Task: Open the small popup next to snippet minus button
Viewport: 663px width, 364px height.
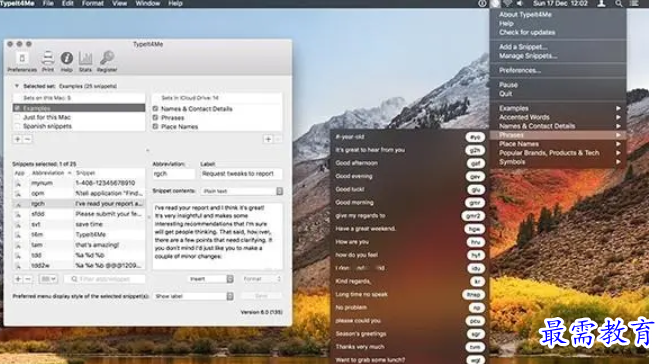Action: point(48,279)
